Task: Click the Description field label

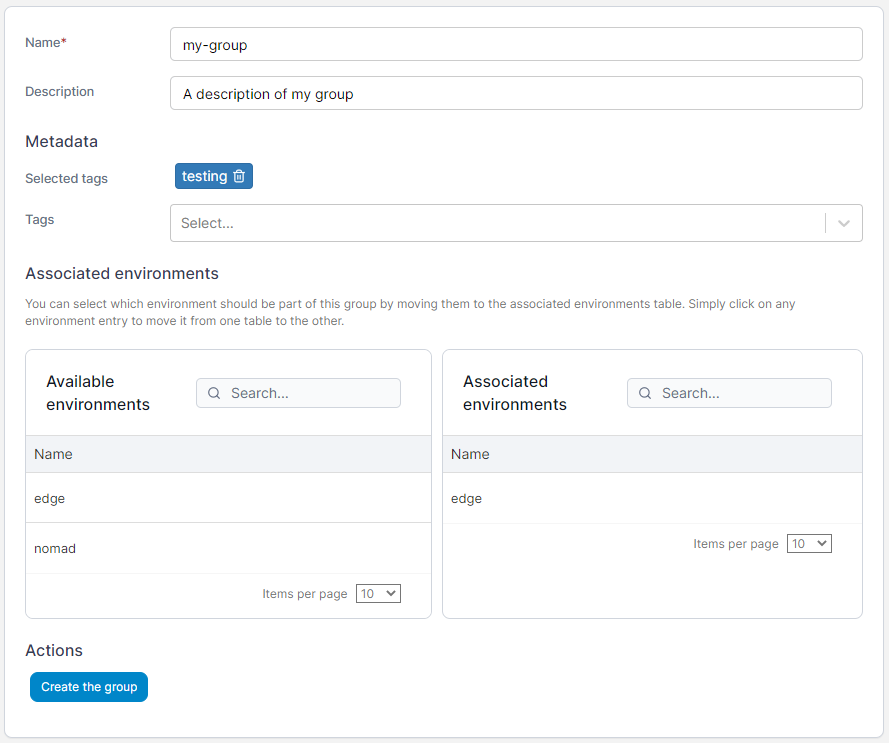Action: tap(60, 91)
